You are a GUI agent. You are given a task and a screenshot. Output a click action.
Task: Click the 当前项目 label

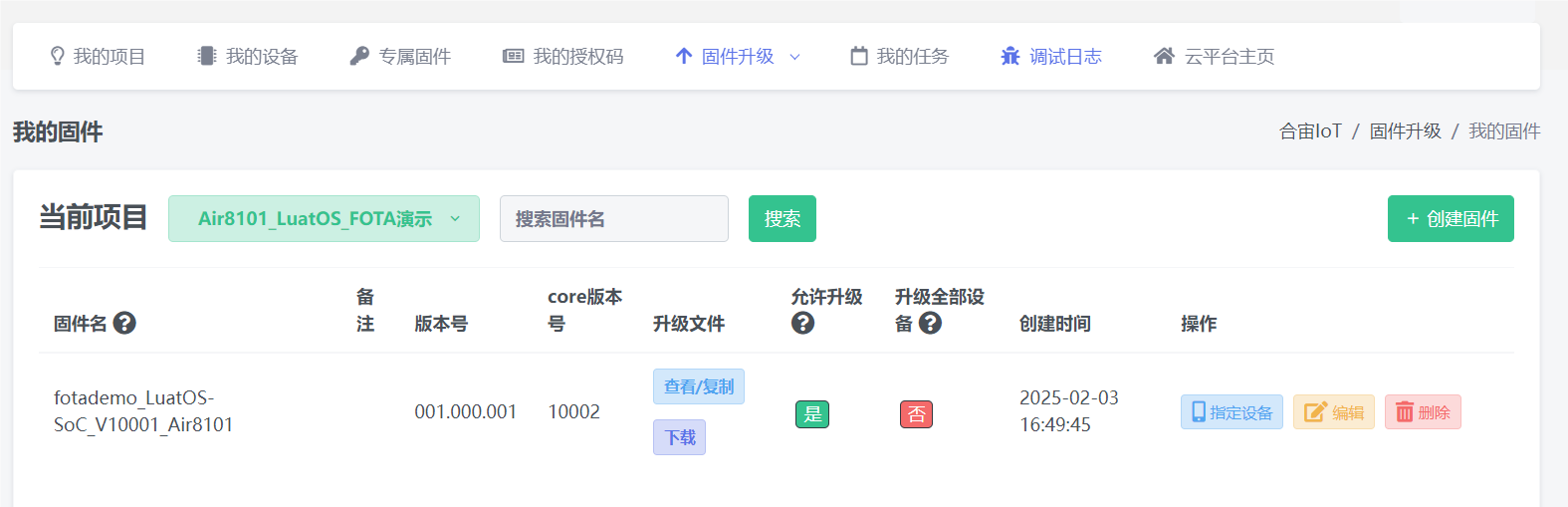[94, 217]
